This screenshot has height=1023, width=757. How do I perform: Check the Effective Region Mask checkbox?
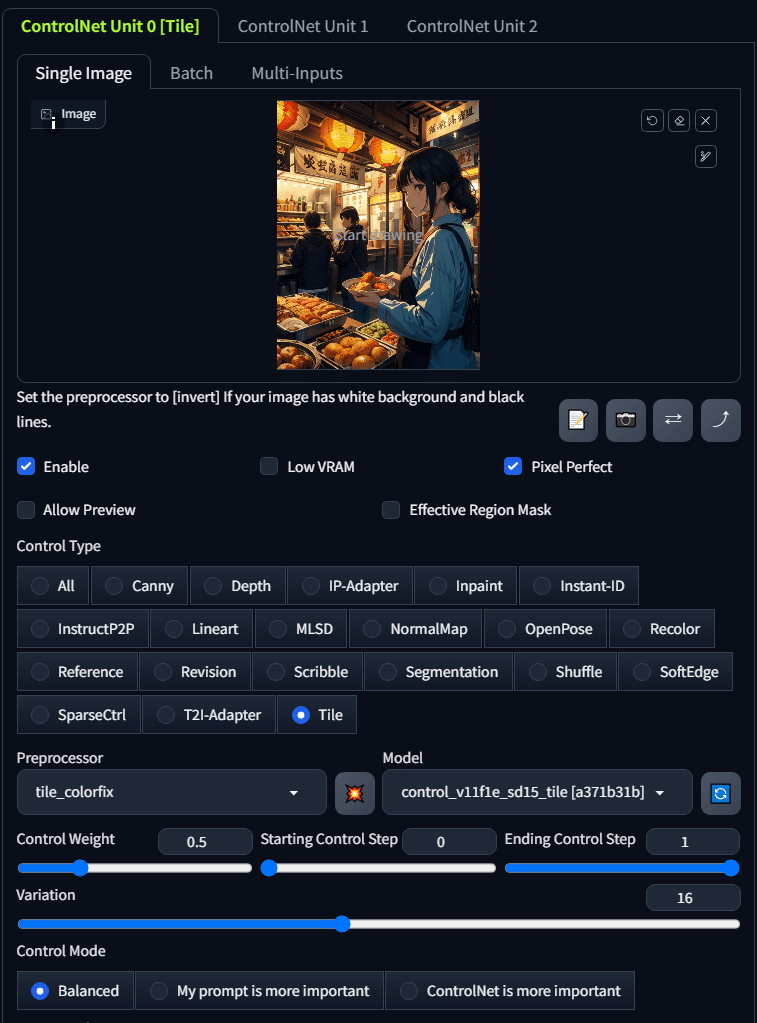[391, 510]
